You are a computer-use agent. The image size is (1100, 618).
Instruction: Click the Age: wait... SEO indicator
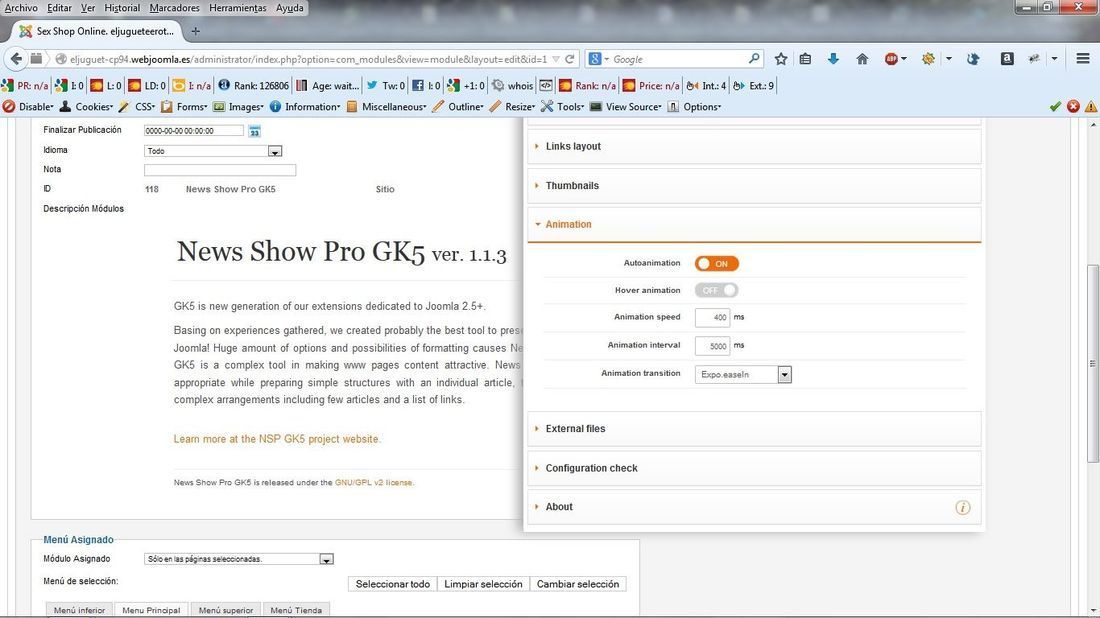pyautogui.click(x=327, y=86)
